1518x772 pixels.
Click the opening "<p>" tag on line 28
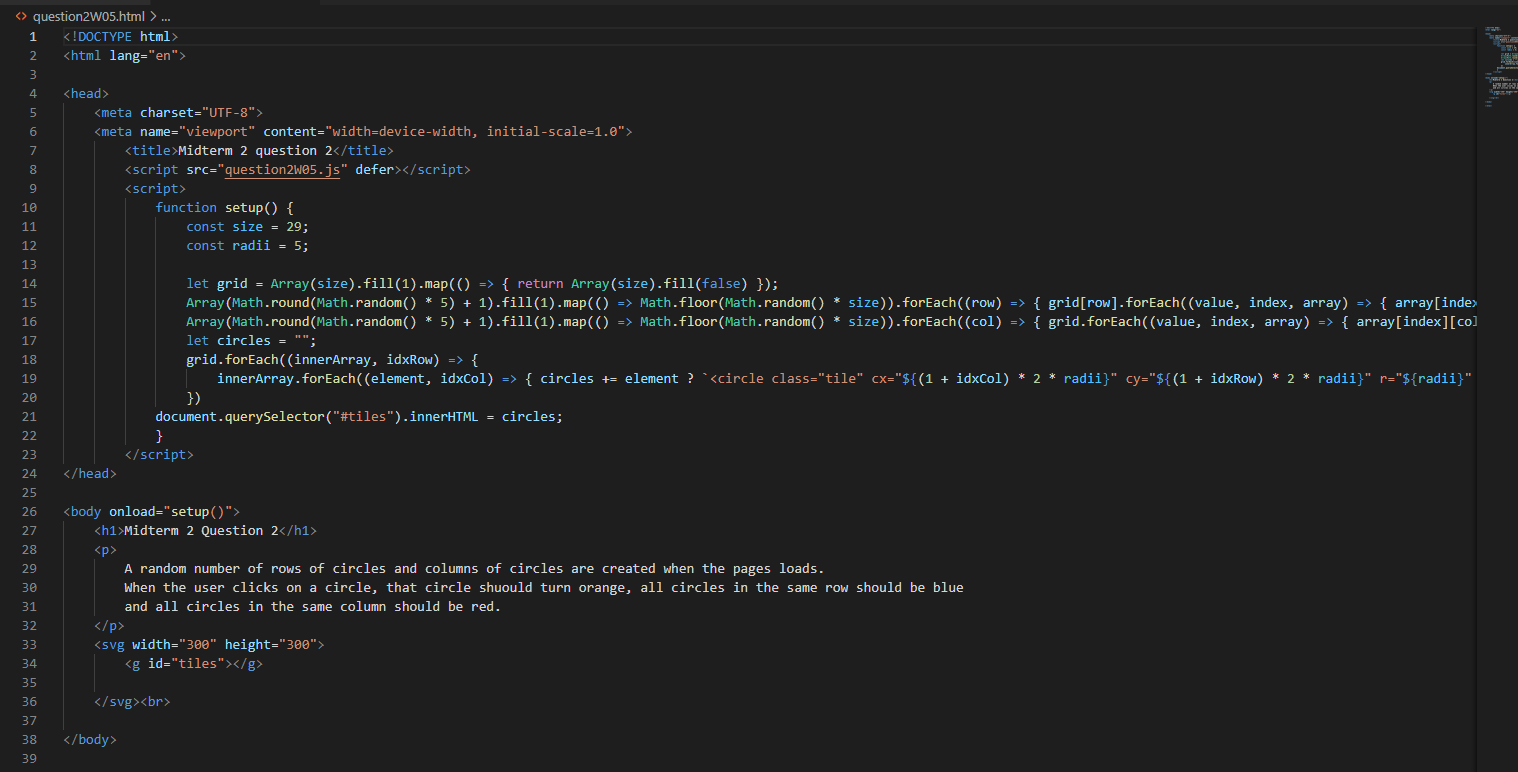point(105,550)
